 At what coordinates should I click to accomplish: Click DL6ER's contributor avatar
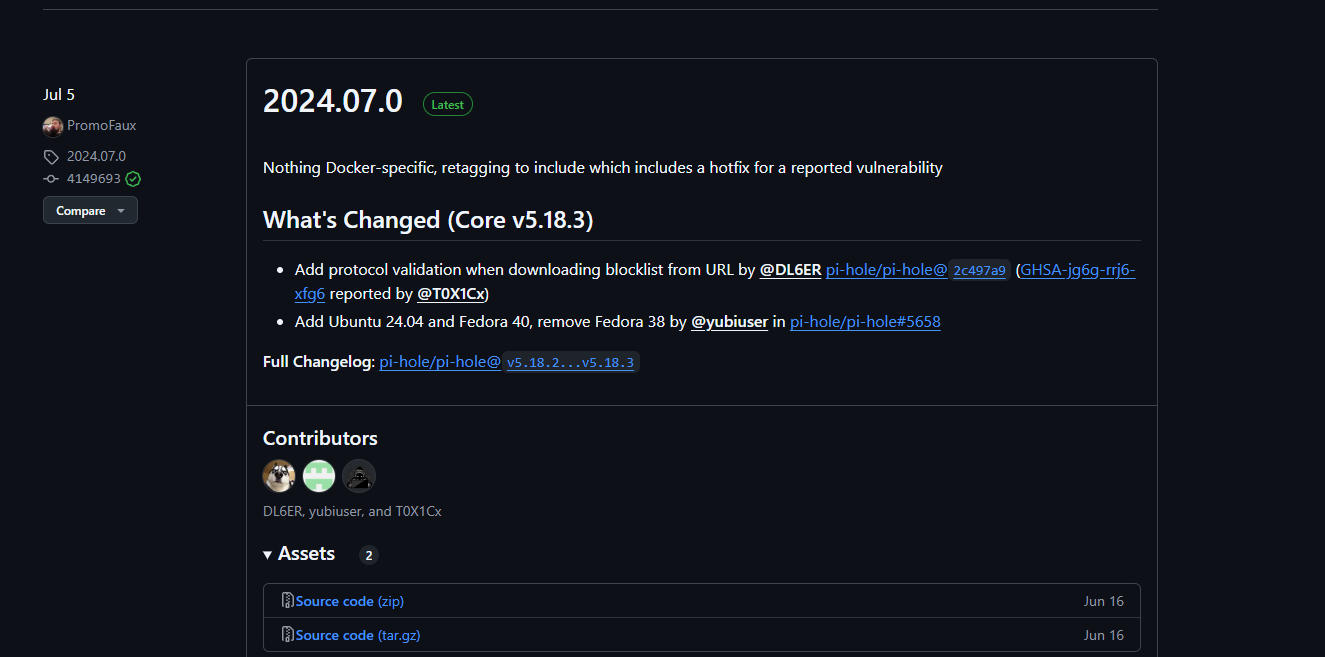tap(279, 475)
